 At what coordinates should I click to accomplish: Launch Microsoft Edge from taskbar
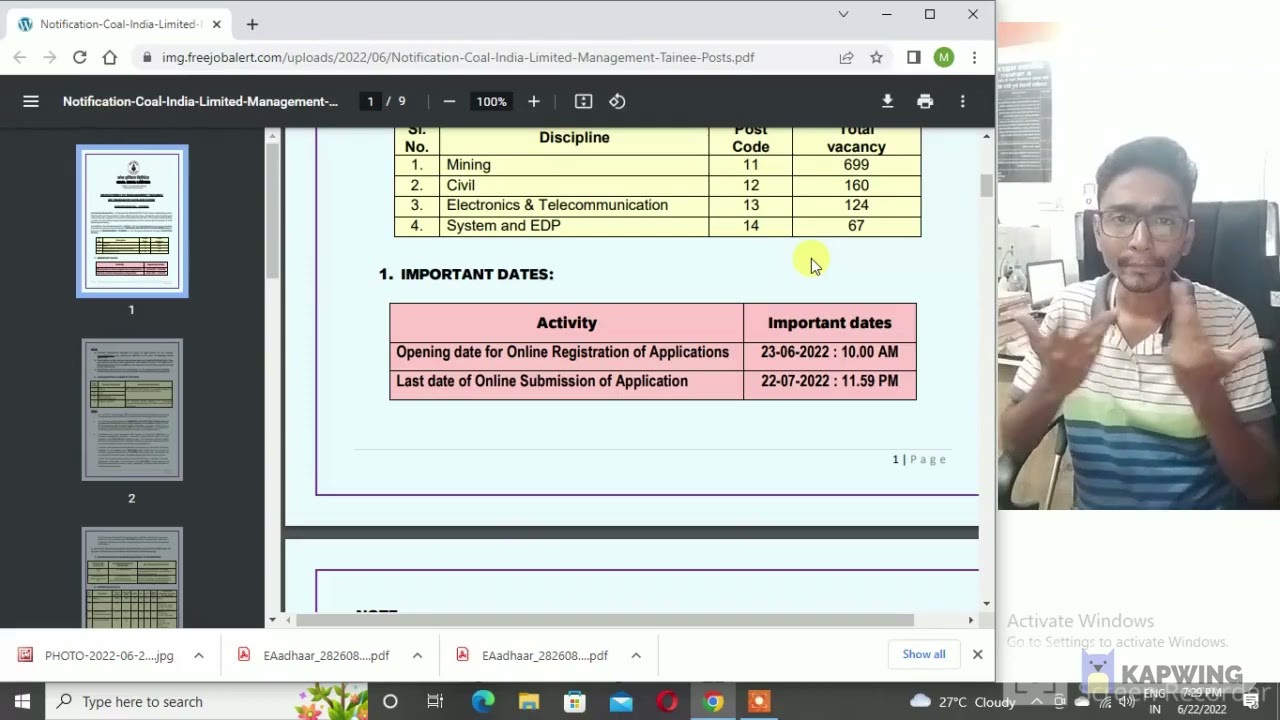[x=483, y=701]
